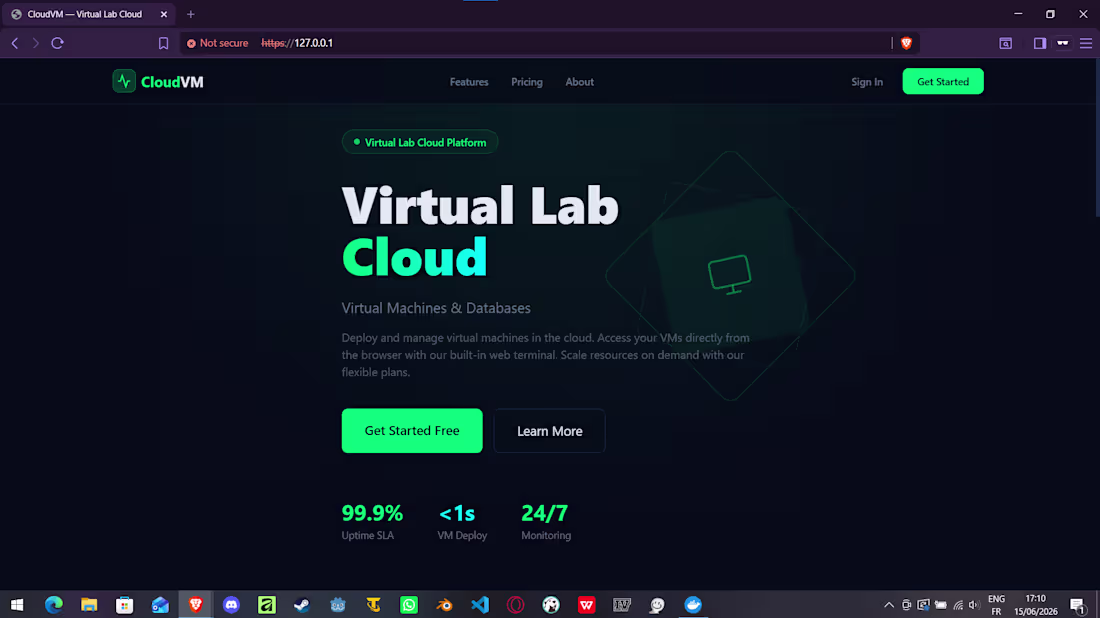Image resolution: width=1100 pixels, height=618 pixels.
Task: Click the Get Started Free button
Action: (x=412, y=431)
